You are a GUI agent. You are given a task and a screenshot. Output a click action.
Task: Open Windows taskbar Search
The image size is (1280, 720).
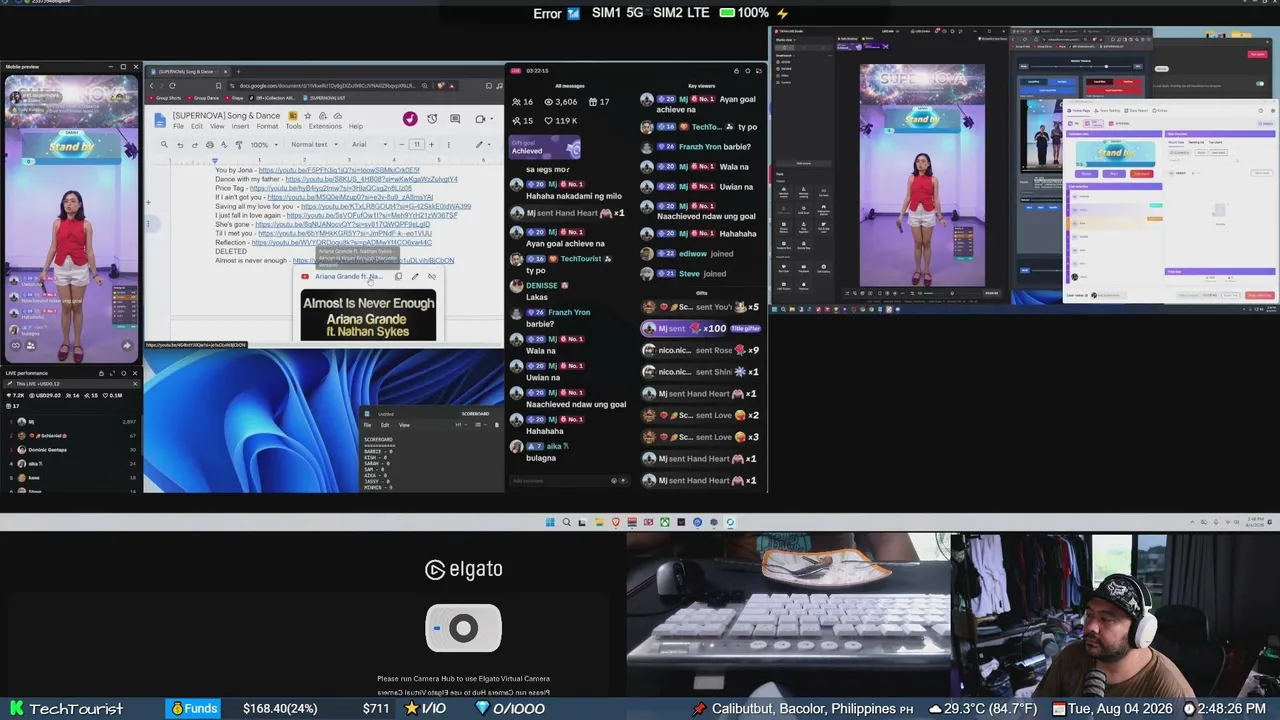click(x=566, y=522)
